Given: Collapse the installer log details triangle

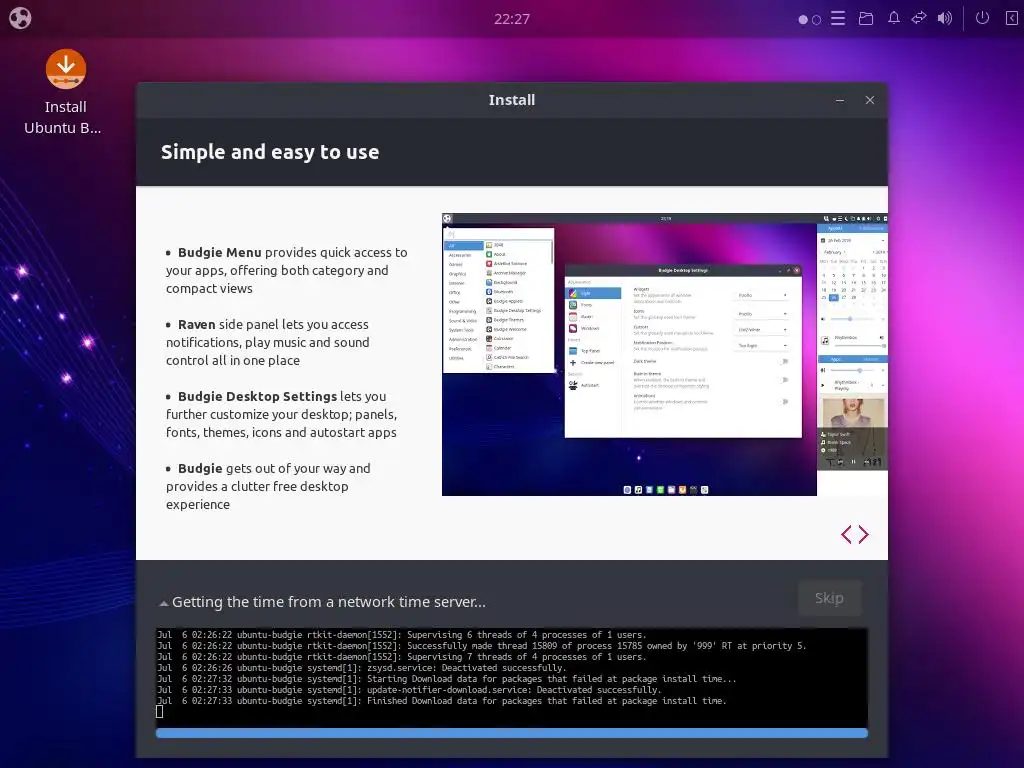Looking at the screenshot, I should [163, 603].
